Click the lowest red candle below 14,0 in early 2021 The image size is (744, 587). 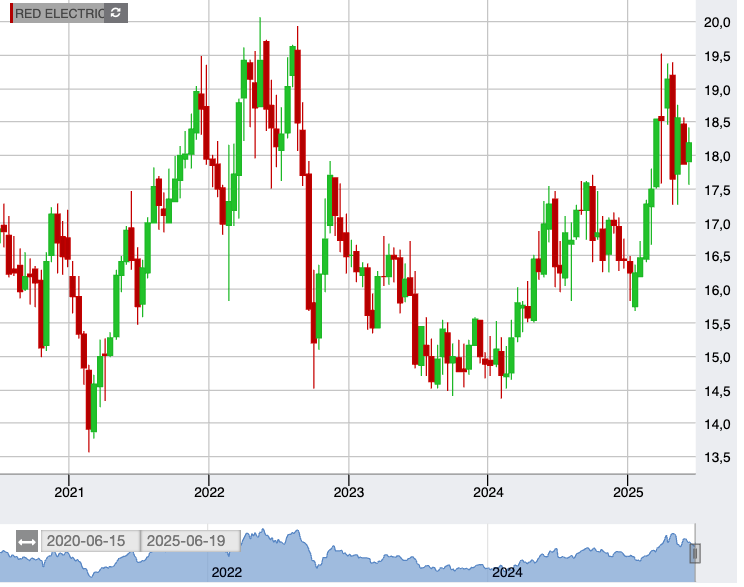(x=88, y=400)
